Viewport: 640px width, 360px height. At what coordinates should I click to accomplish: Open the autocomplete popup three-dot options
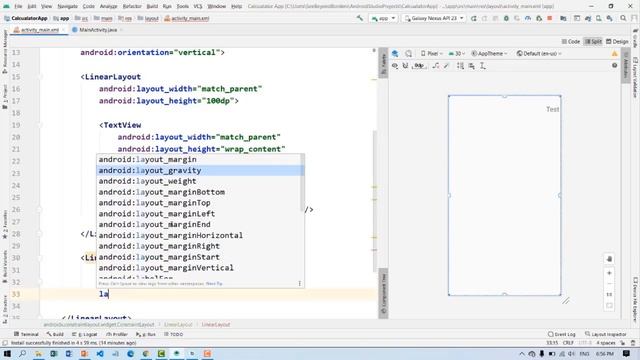click(300, 283)
